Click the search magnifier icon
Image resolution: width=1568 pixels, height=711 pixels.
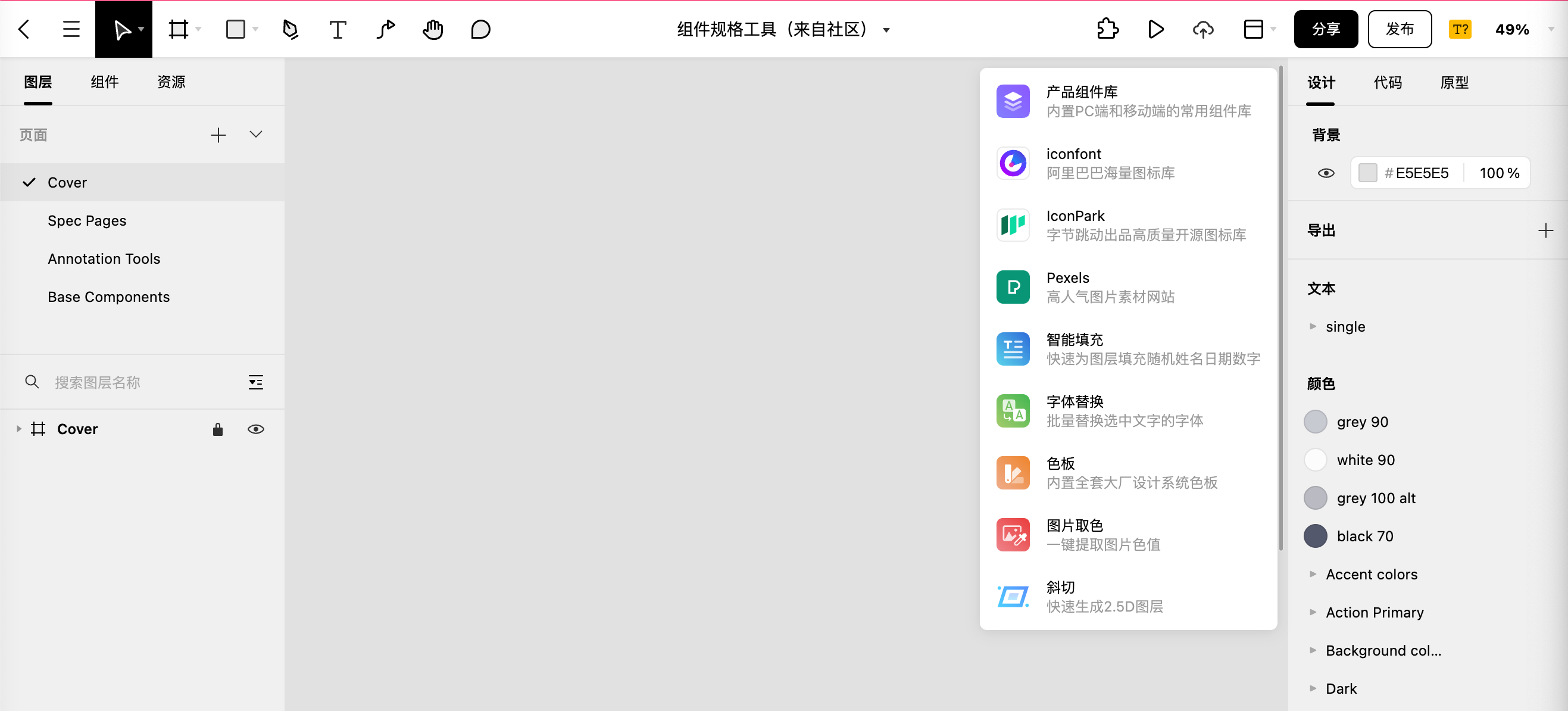pyautogui.click(x=32, y=382)
